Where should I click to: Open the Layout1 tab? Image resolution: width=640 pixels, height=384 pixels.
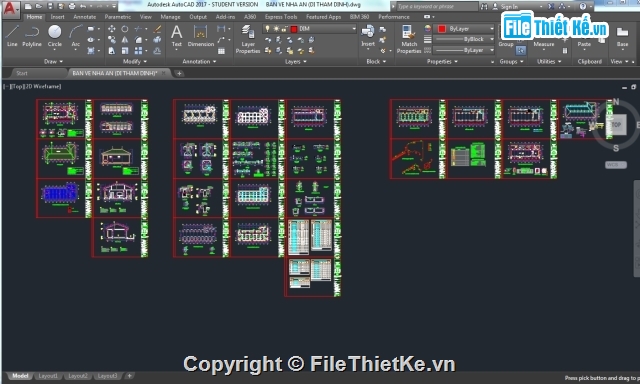pyautogui.click(x=48, y=376)
